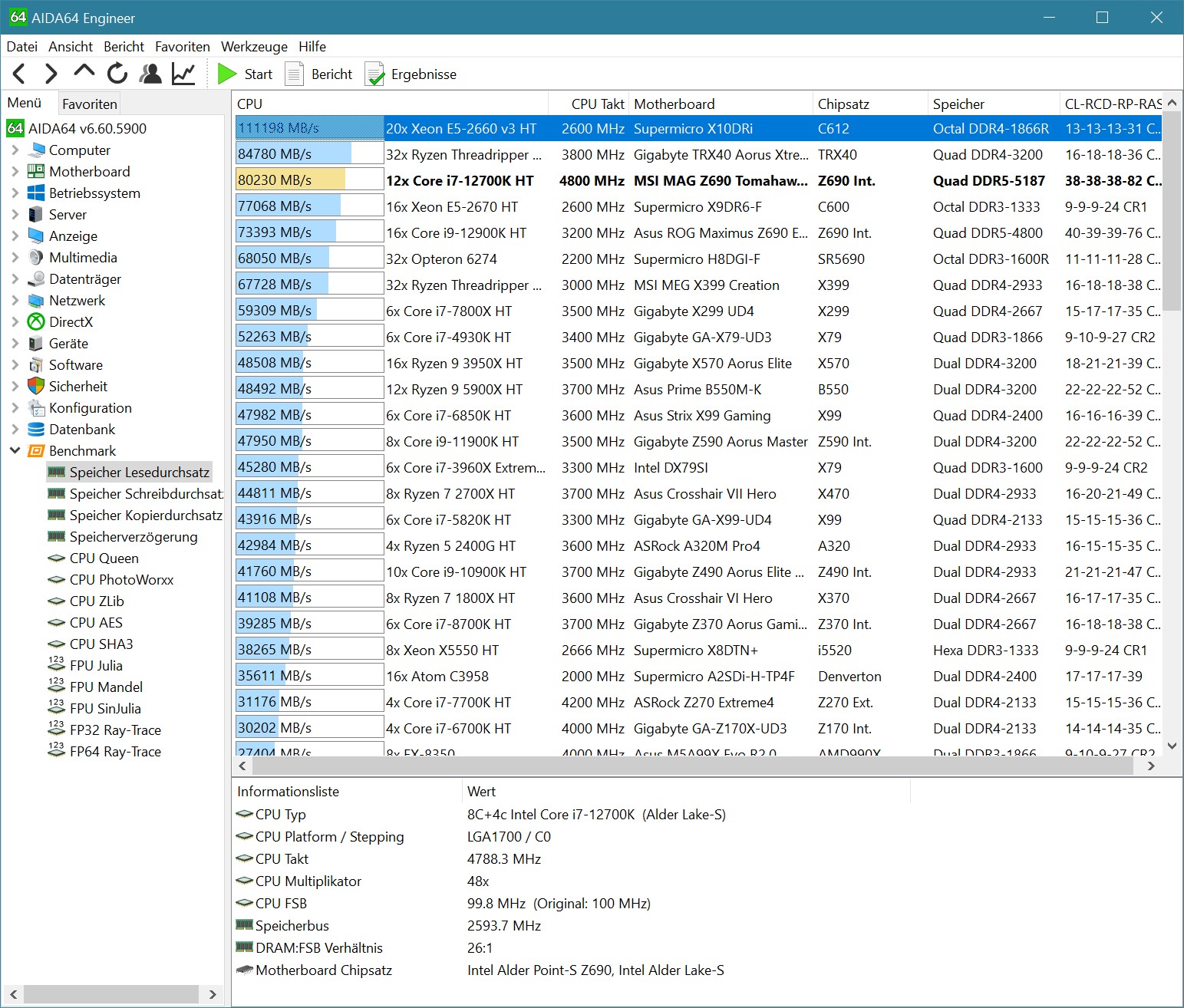Click the Ergebnisse checkmark icon
This screenshot has height=1008, width=1184.
pyautogui.click(x=374, y=74)
